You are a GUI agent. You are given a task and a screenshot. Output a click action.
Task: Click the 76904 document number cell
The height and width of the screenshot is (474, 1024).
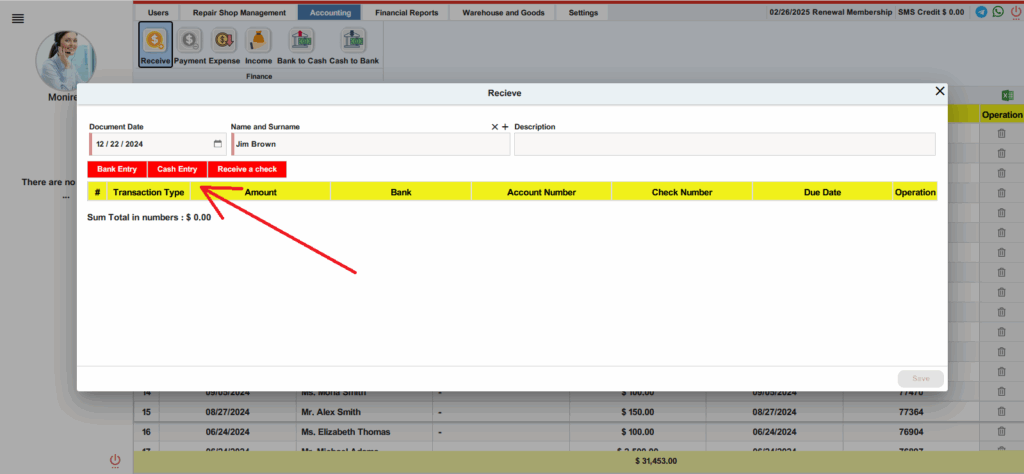[911, 432]
